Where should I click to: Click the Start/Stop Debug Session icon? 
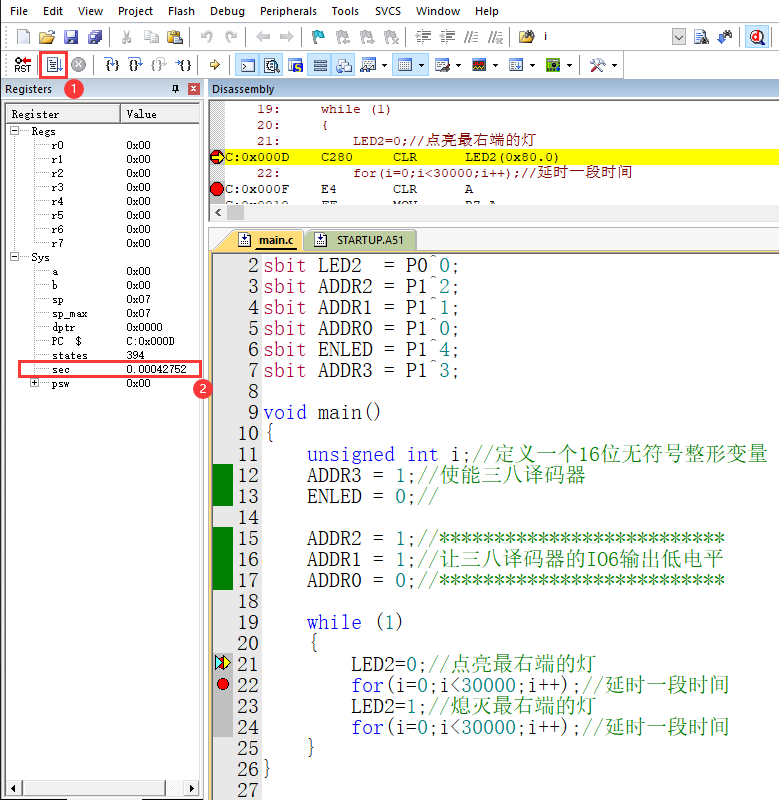tap(757, 37)
